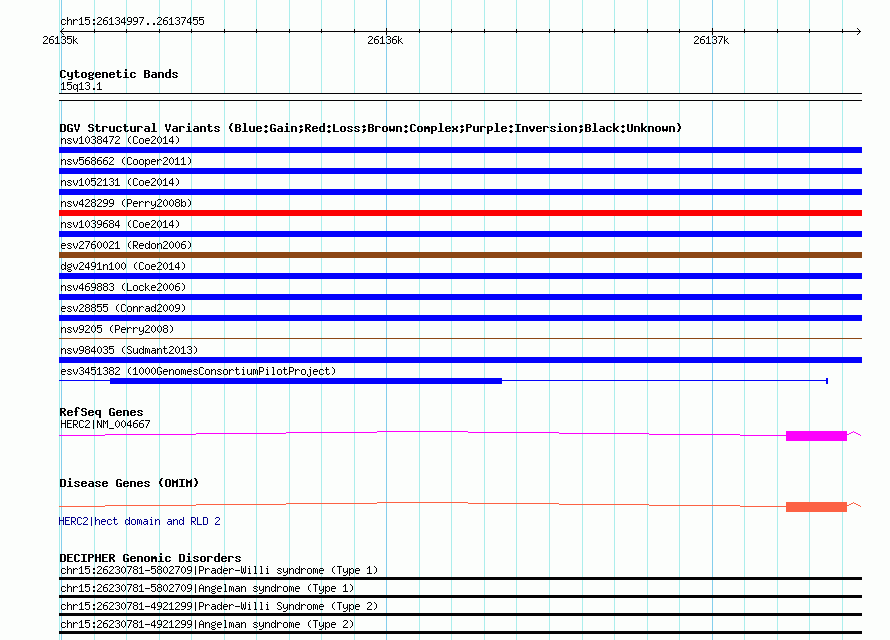Select the 26136k ruler position marker
The image size is (890, 640).
385,40
